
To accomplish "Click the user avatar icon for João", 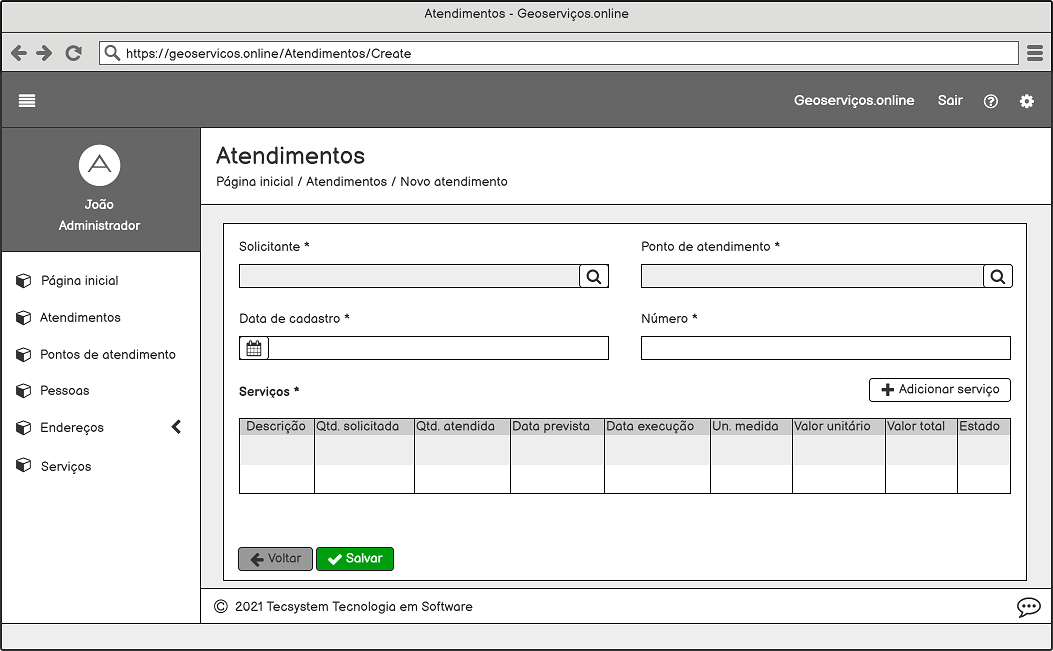I will coord(99,165).
